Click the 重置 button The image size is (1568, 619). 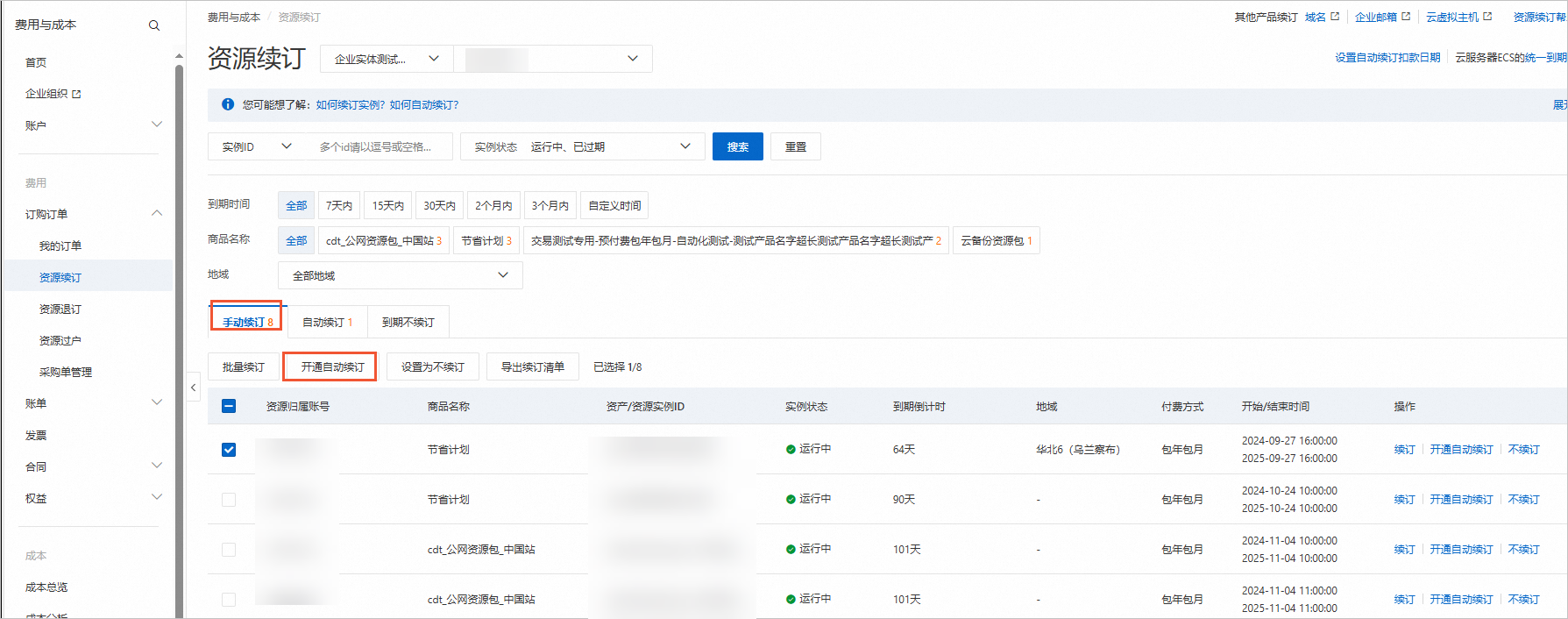[796, 146]
